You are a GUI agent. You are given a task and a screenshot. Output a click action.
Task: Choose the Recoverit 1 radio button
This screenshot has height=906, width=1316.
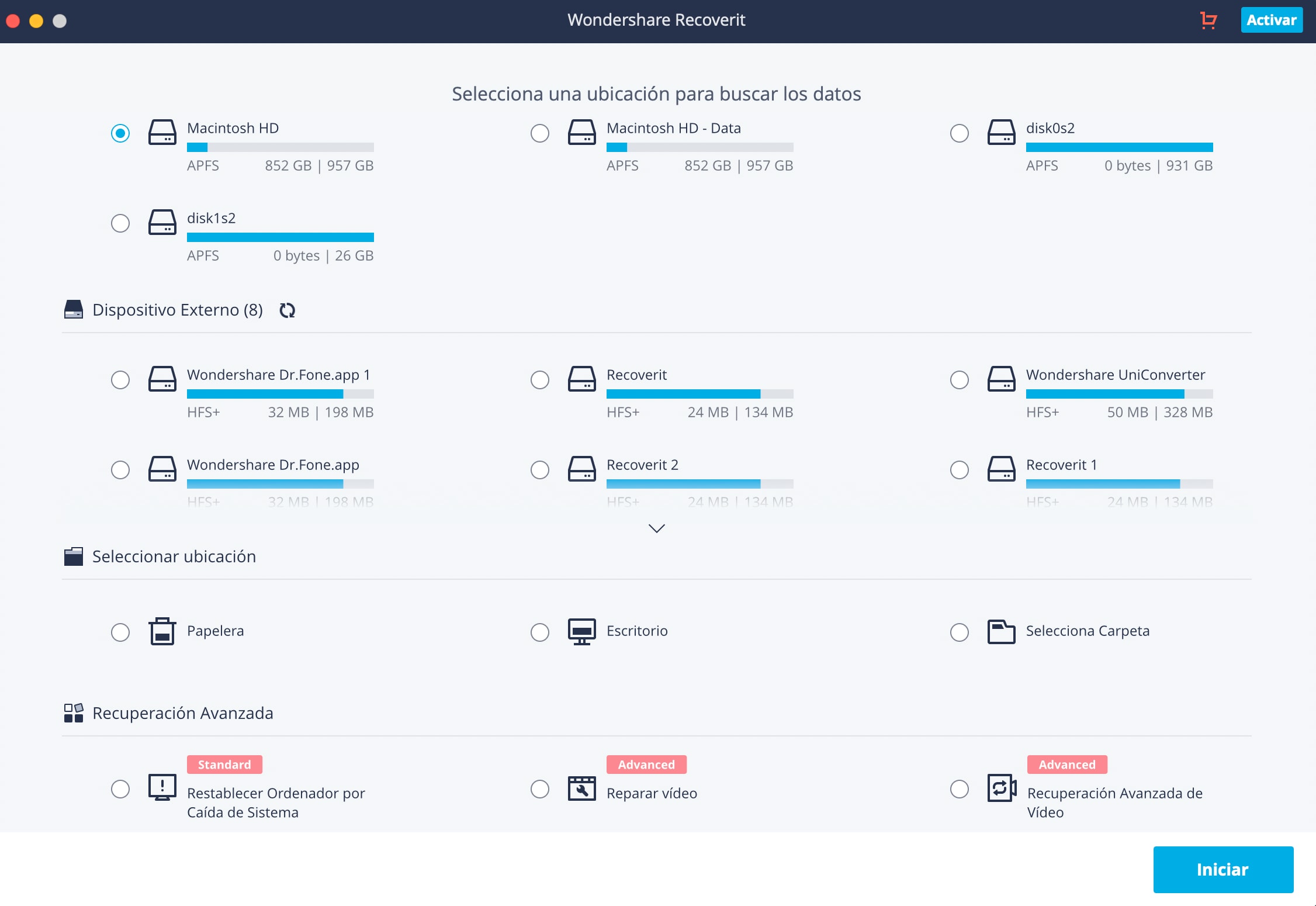960,470
